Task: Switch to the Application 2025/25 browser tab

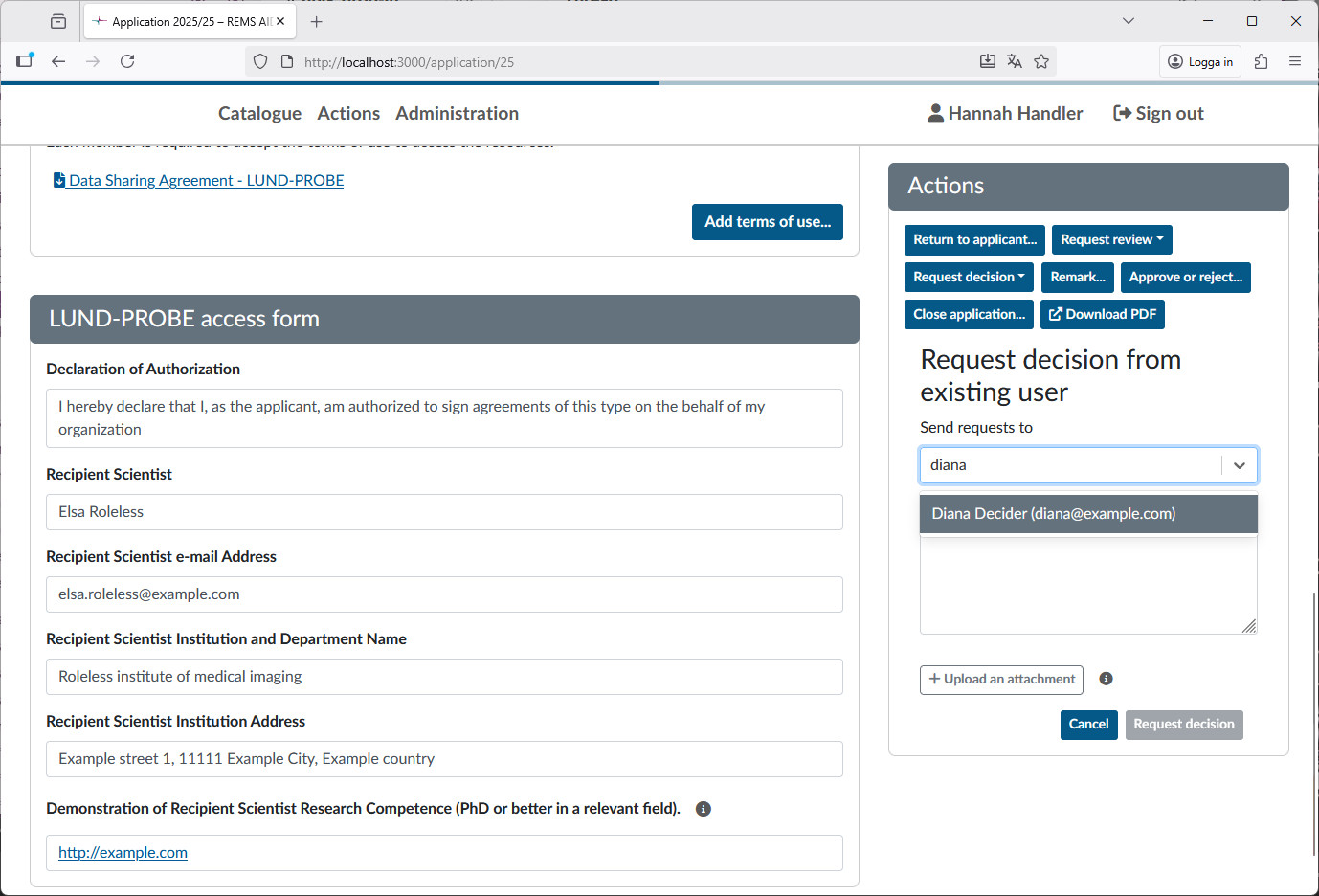Action: pos(182,20)
